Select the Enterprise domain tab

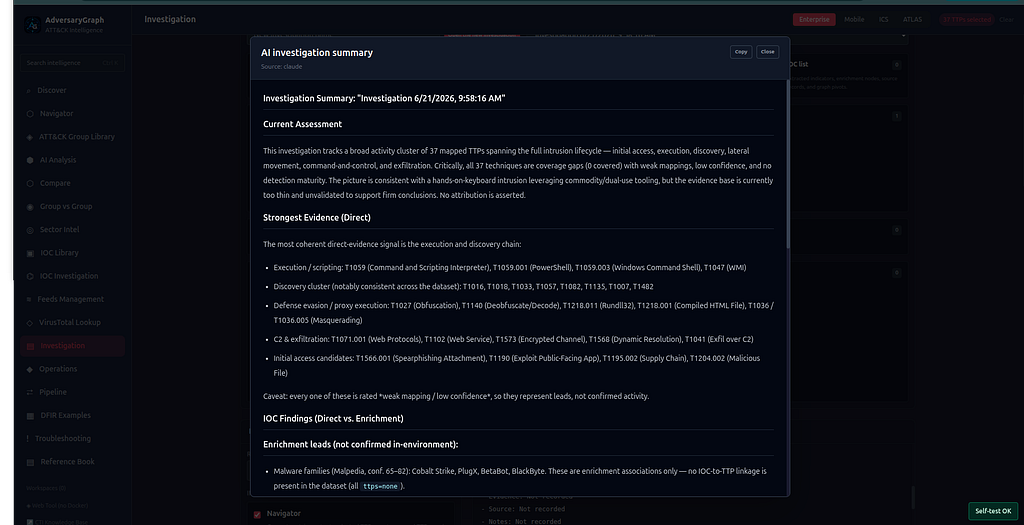[814, 20]
